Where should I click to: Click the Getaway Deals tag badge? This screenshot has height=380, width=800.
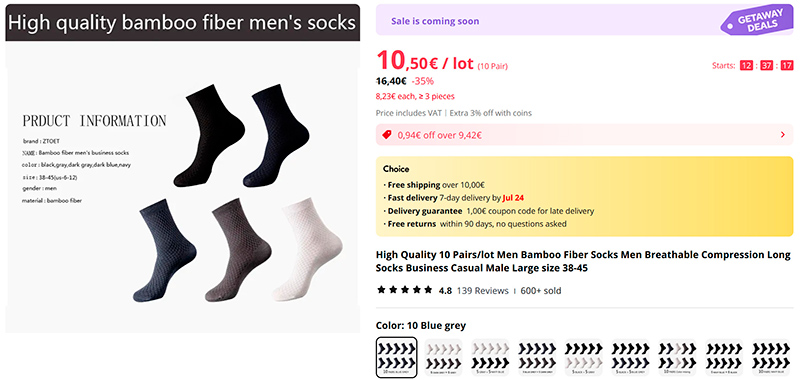coord(758,21)
